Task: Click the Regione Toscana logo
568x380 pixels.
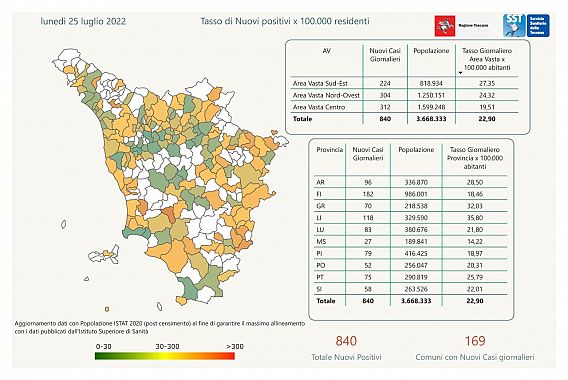Action: click(x=462, y=26)
